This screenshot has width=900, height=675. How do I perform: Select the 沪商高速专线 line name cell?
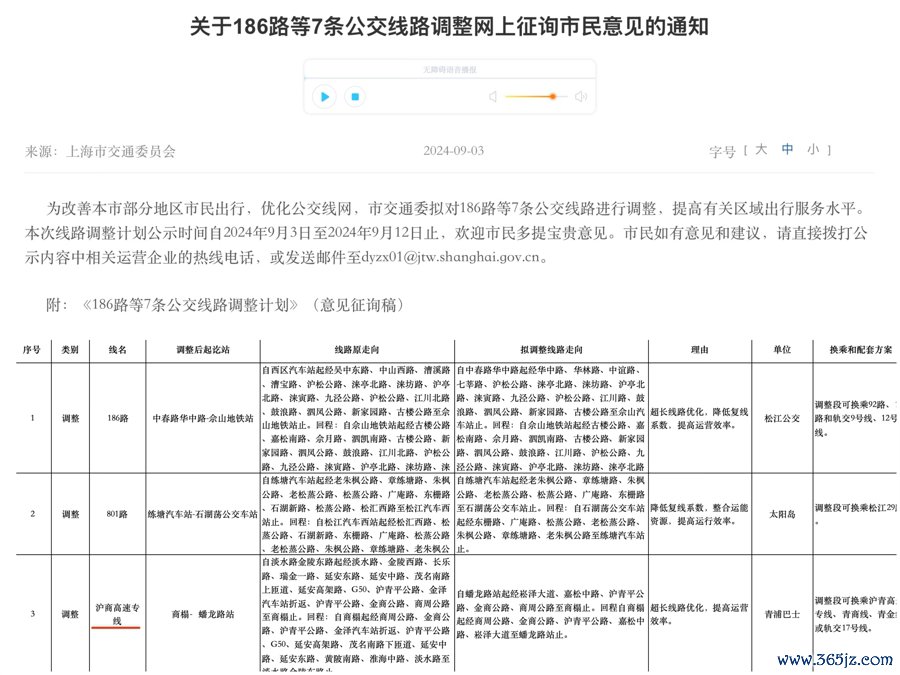[x=118, y=614]
